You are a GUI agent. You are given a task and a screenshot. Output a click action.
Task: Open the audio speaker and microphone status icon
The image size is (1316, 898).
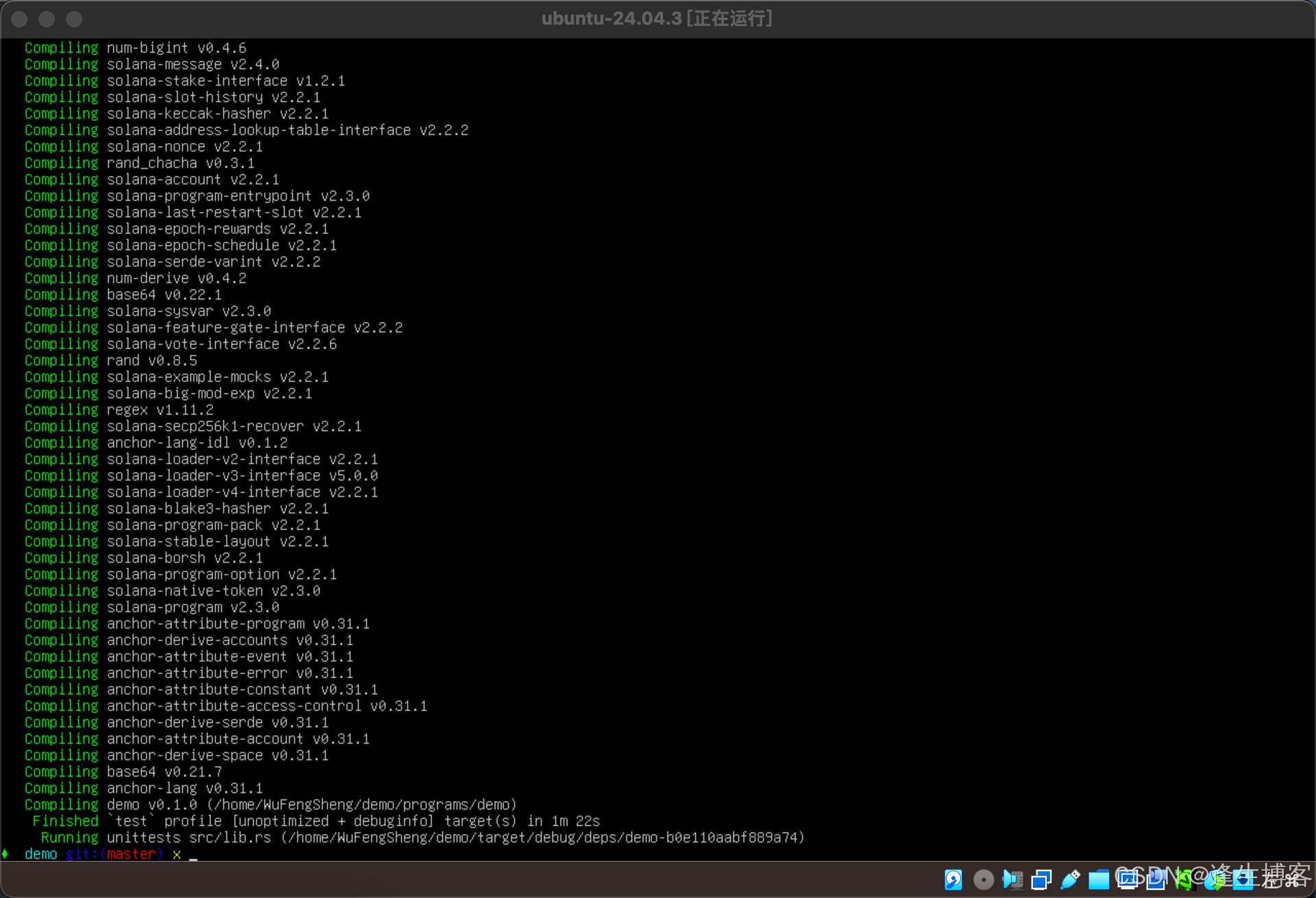point(1012,879)
